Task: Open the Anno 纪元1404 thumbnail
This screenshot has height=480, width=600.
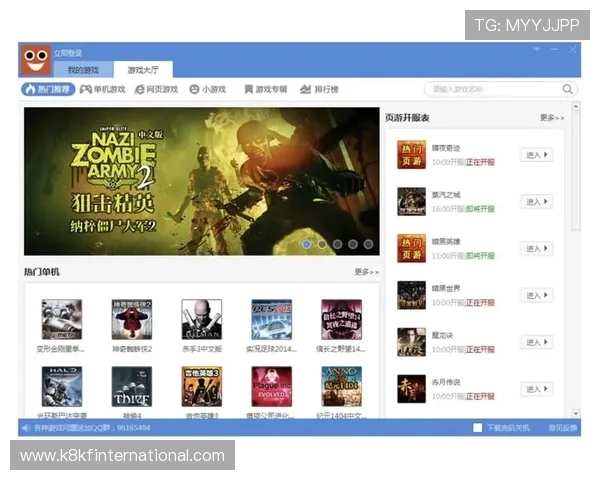Action: 341,387
